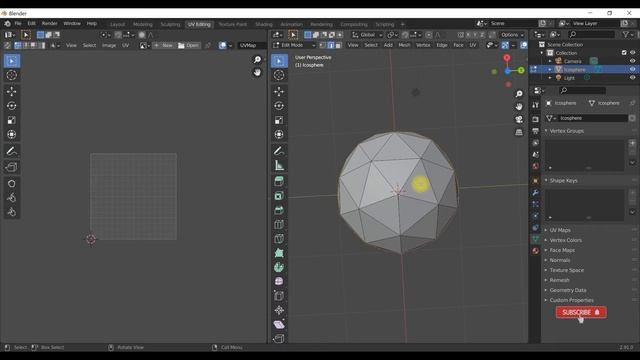This screenshot has height=360, width=640.
Task: Enable face select mode in the 3D viewport
Action: tap(338, 45)
